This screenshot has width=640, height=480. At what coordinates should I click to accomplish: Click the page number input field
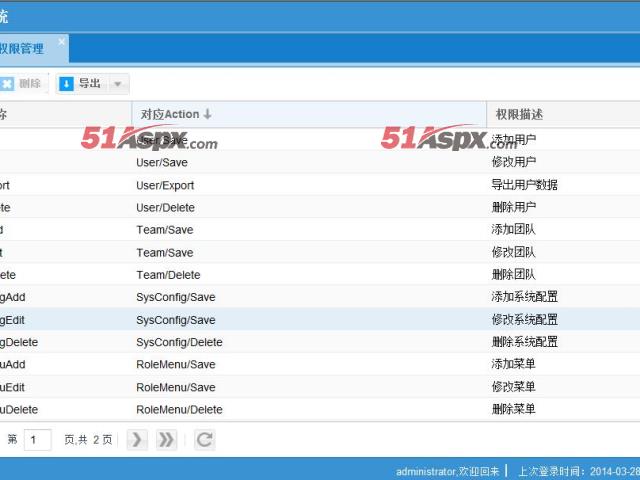point(38,440)
